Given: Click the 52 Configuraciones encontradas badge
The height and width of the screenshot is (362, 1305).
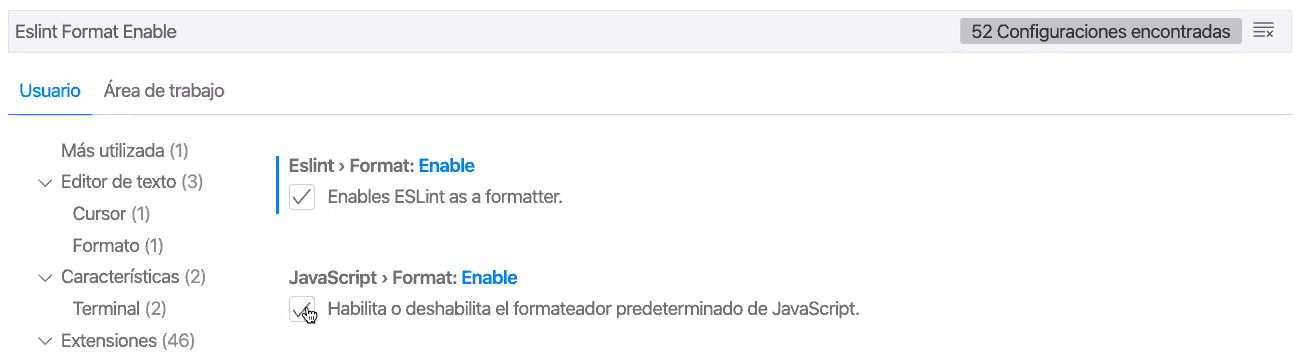Looking at the screenshot, I should (1101, 32).
